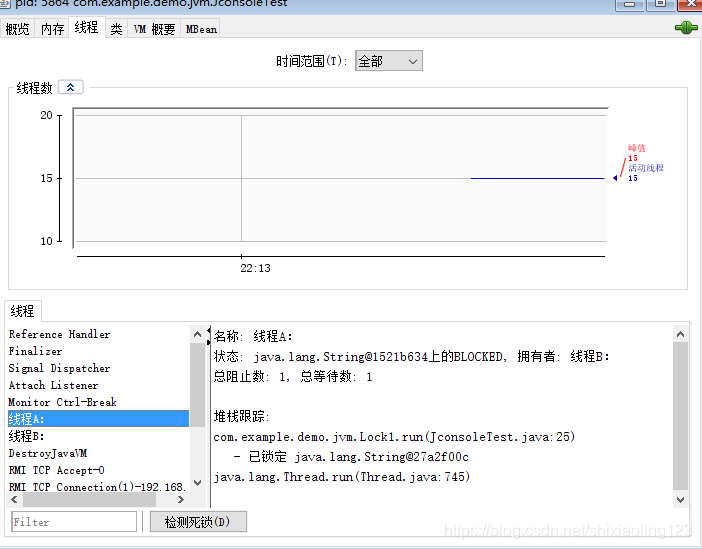
Task: Click the Thread.run stack trace line
Action: 342,476
